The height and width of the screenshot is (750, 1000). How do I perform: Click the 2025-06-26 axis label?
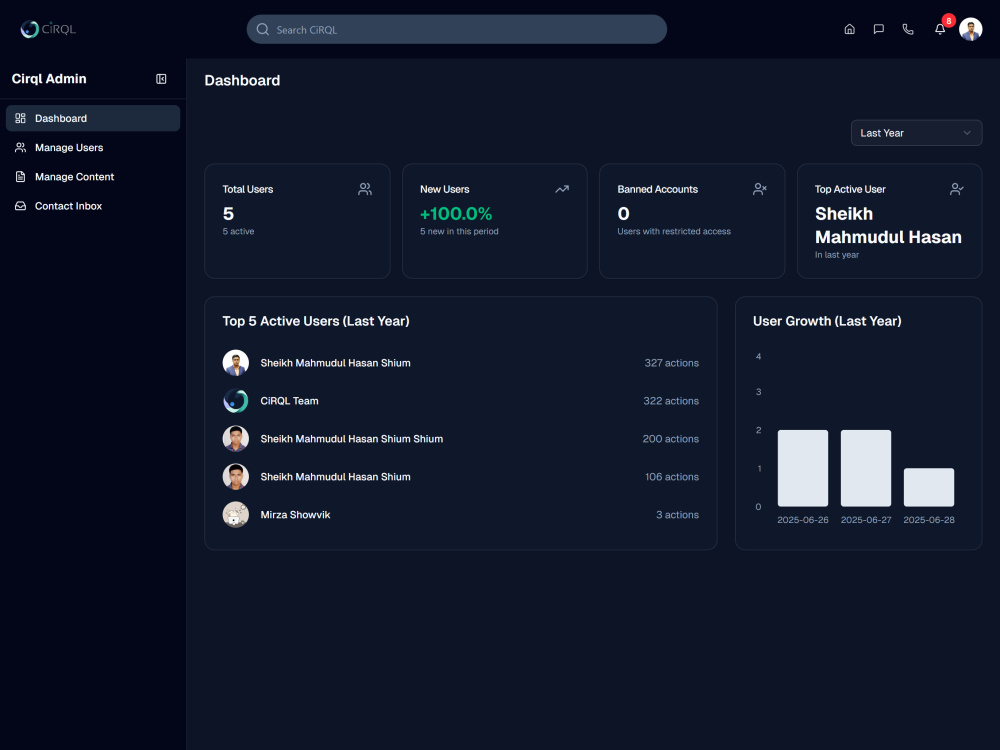click(x=803, y=520)
